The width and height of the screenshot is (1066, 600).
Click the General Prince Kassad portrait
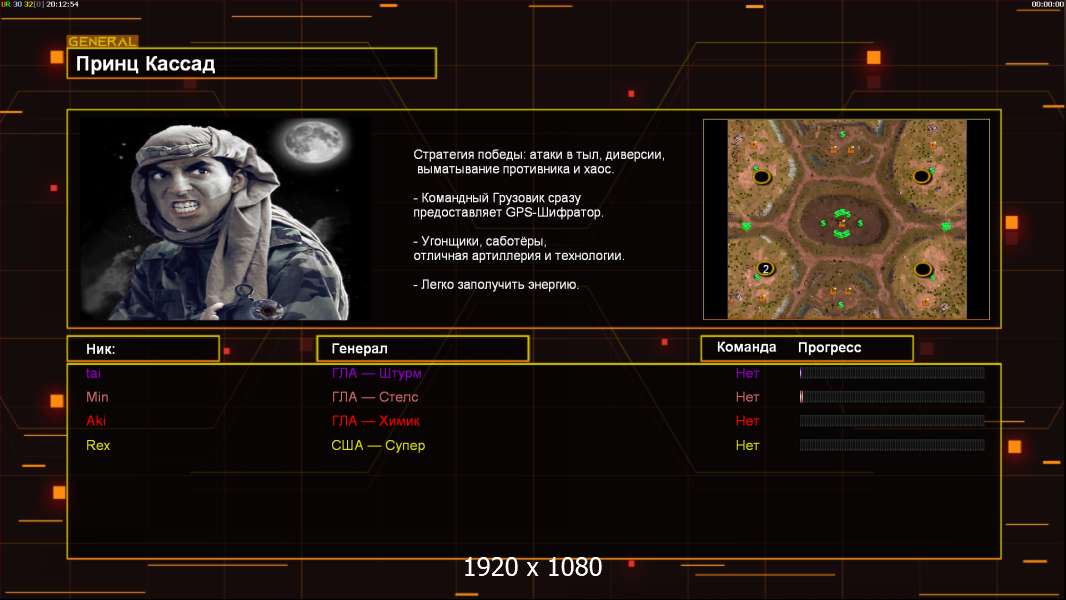226,218
